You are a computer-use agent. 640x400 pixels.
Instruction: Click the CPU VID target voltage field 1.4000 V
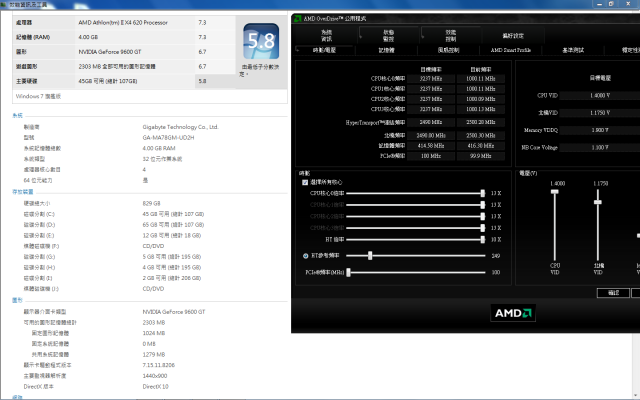(x=600, y=96)
